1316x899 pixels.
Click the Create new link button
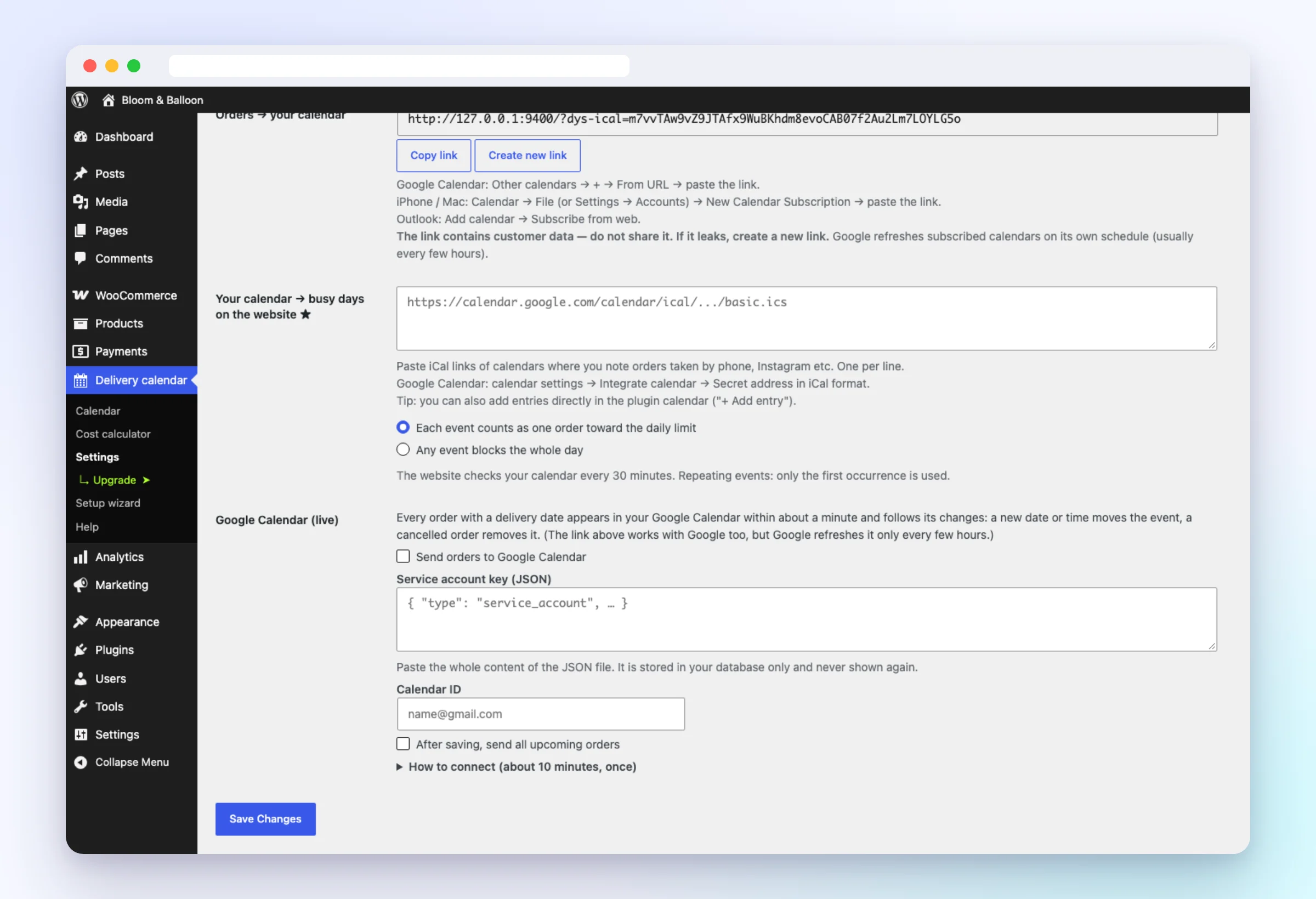(527, 155)
